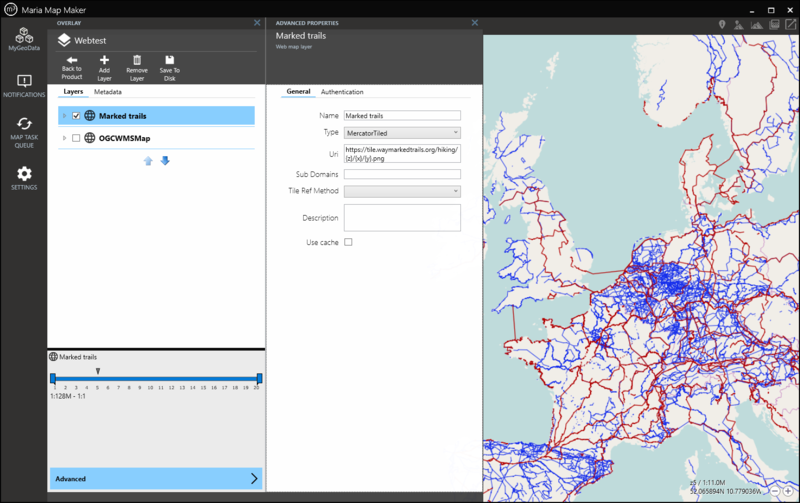Viewport: 800px width, 503px height.
Task: Open the MyGeoData section
Action: pos(23,39)
